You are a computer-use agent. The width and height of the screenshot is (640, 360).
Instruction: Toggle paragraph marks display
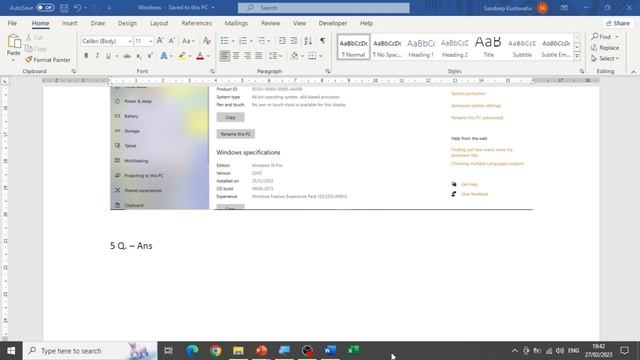click(322, 41)
